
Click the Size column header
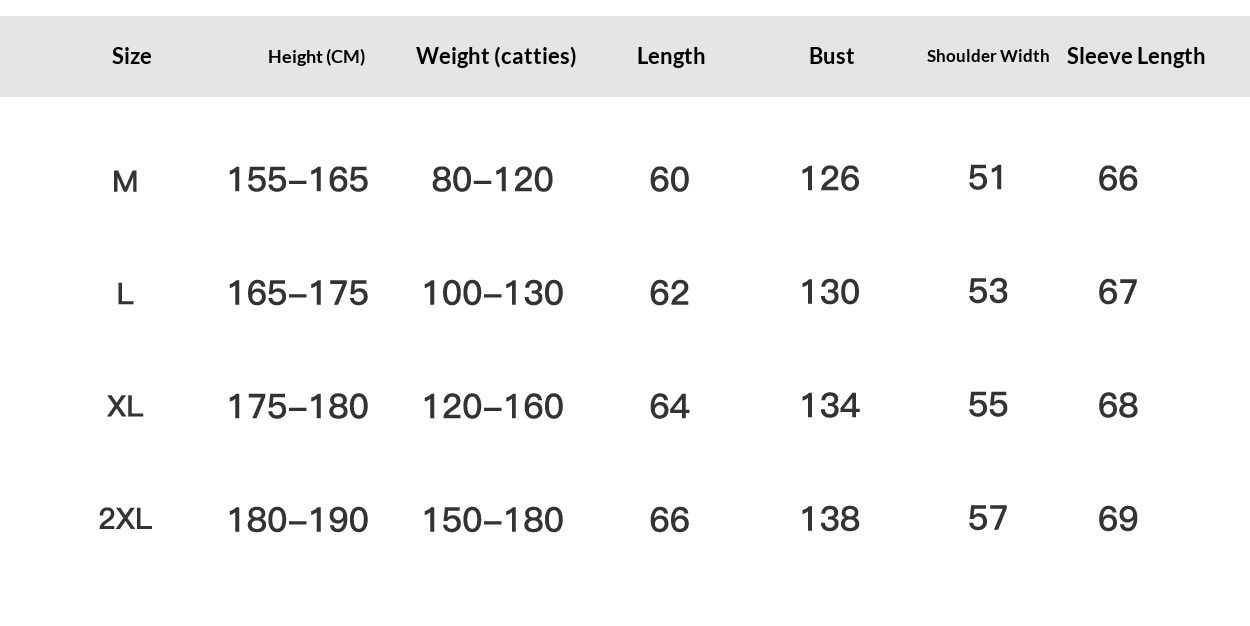pos(131,56)
